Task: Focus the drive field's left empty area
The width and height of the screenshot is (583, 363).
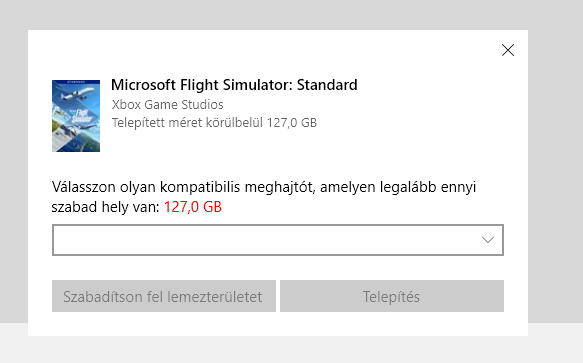Action: coord(149,240)
